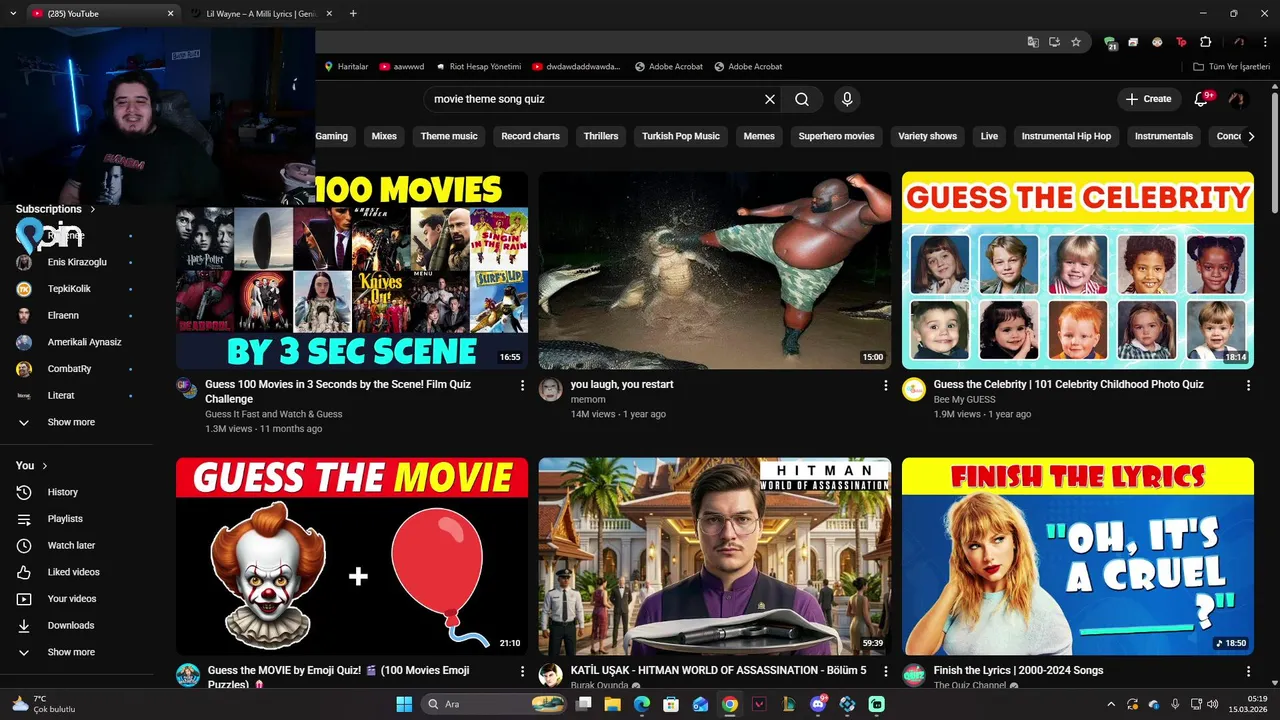Open the taskbar weather widget
This screenshot has width=1280, height=720.
click(x=42, y=704)
